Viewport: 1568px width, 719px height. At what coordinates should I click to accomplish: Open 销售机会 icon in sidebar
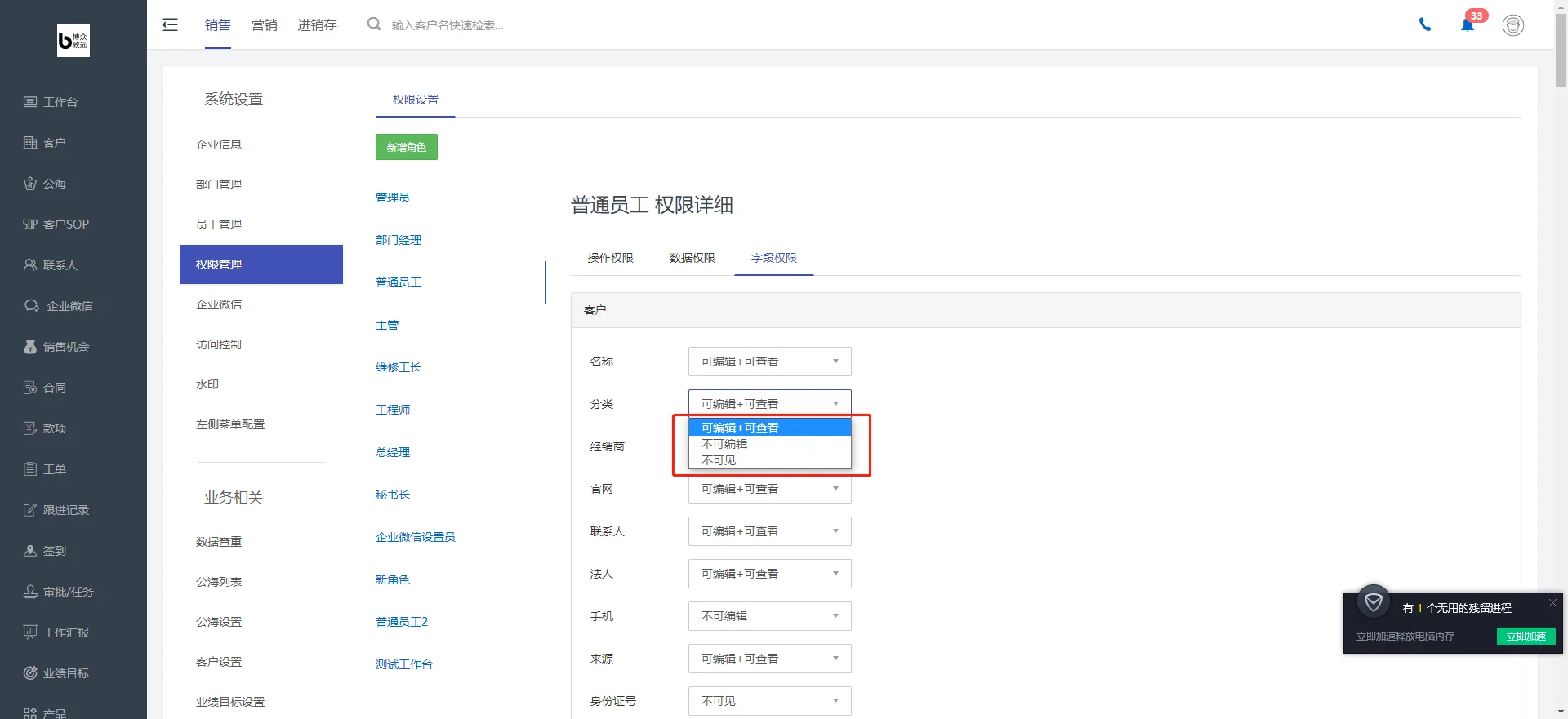30,347
